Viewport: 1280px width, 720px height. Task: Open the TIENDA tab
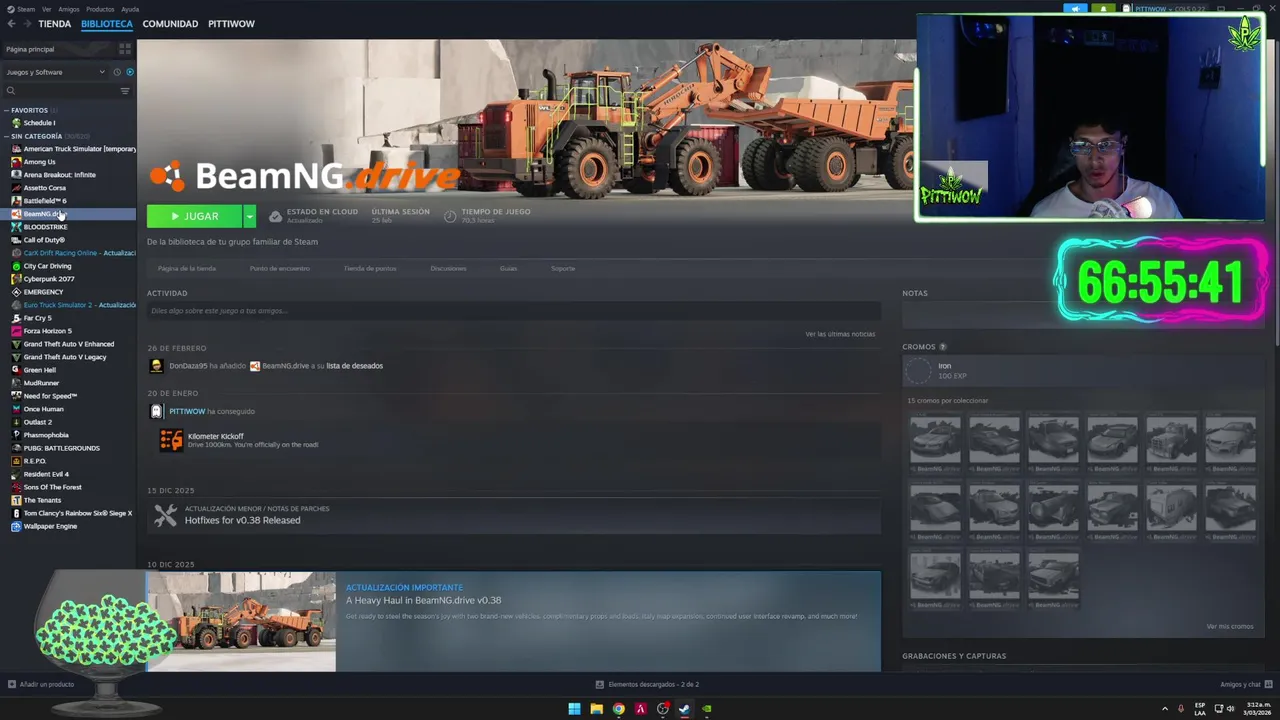[x=54, y=24]
